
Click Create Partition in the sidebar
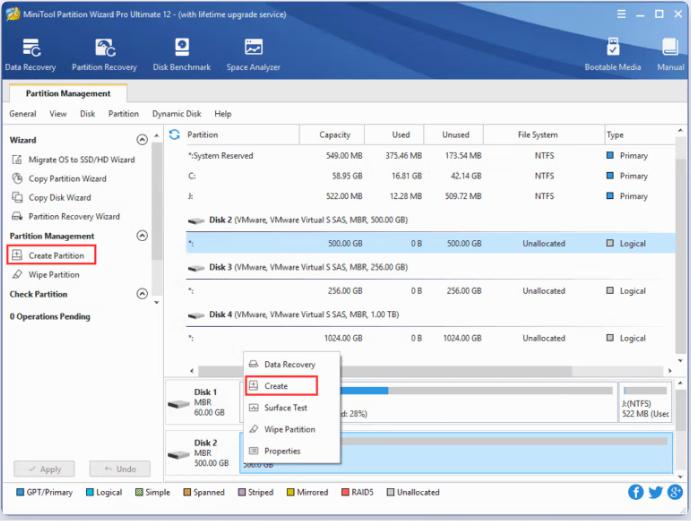tap(55, 256)
